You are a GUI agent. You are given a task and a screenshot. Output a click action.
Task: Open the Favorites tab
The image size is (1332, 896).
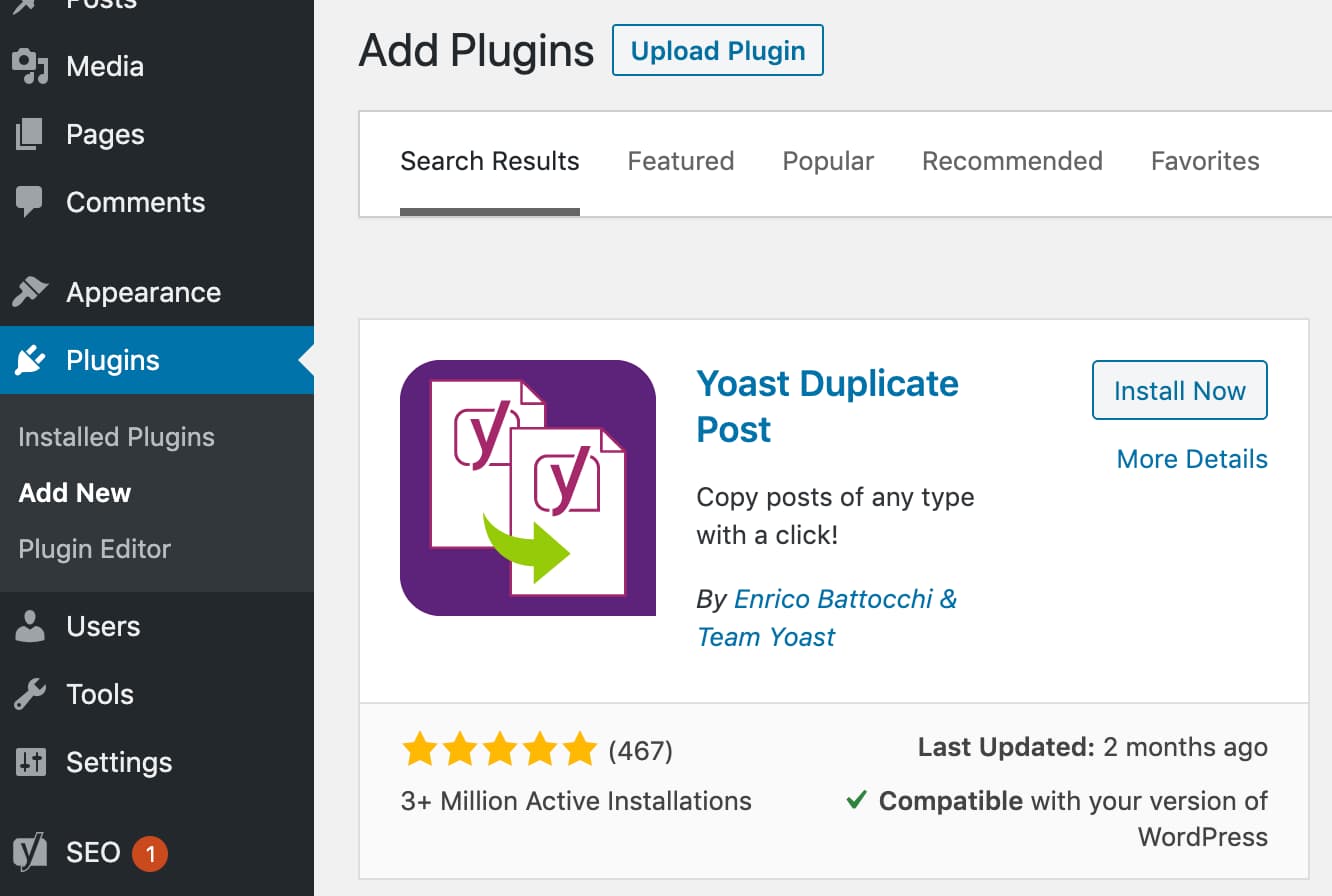click(x=1205, y=161)
